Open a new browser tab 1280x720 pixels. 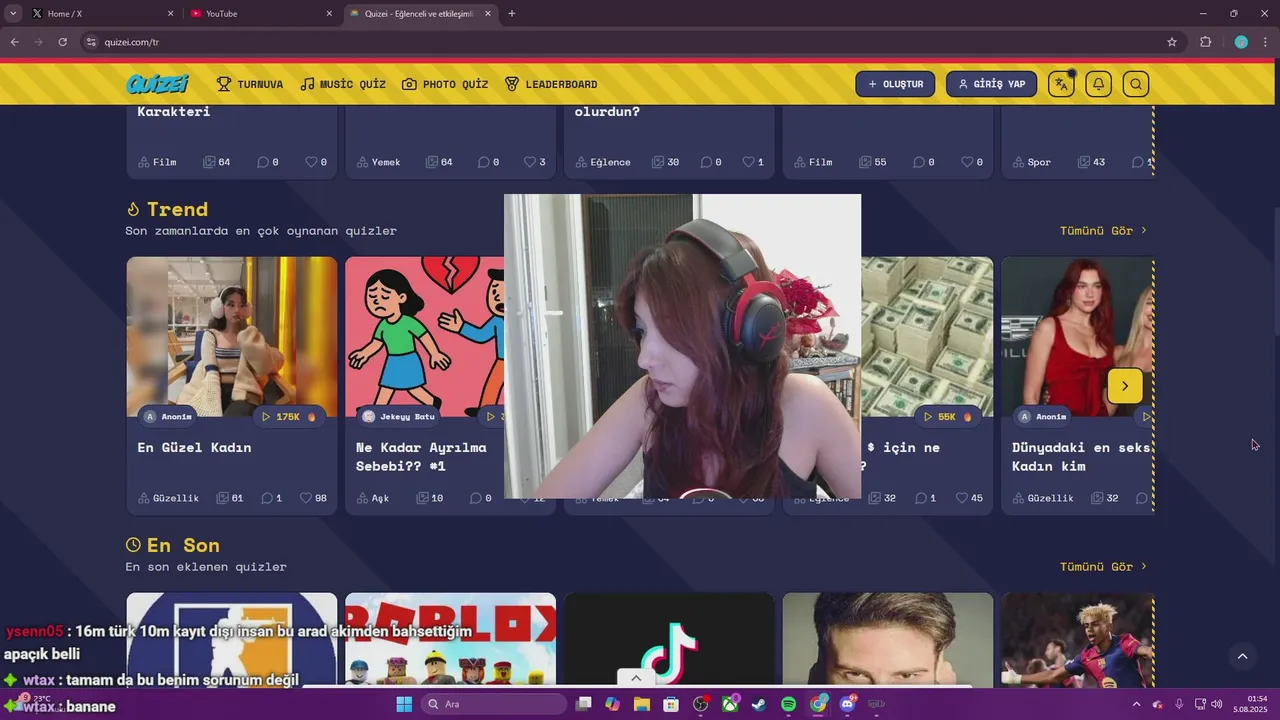pyautogui.click(x=512, y=14)
